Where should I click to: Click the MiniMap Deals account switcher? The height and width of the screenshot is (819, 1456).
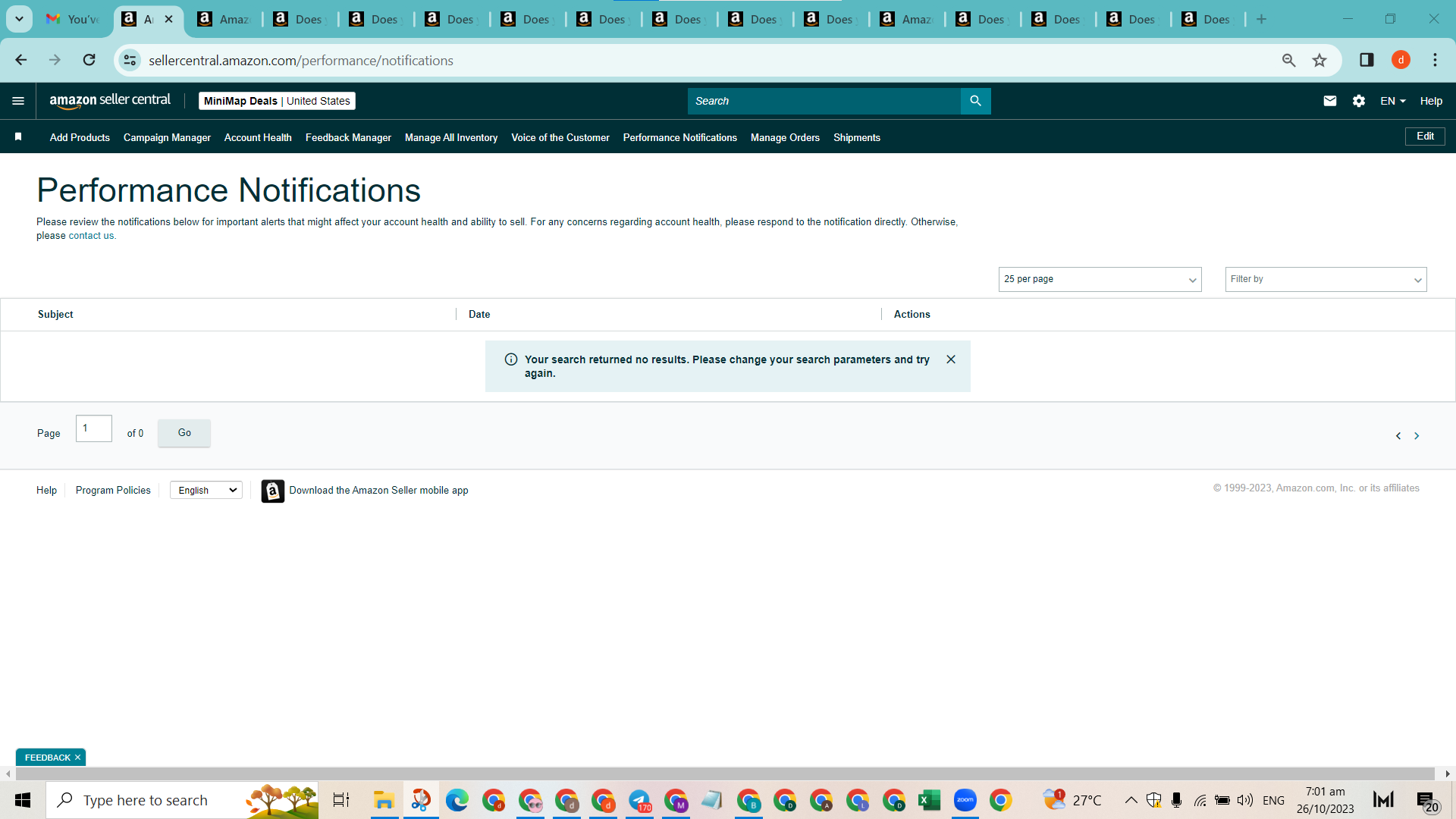click(277, 101)
